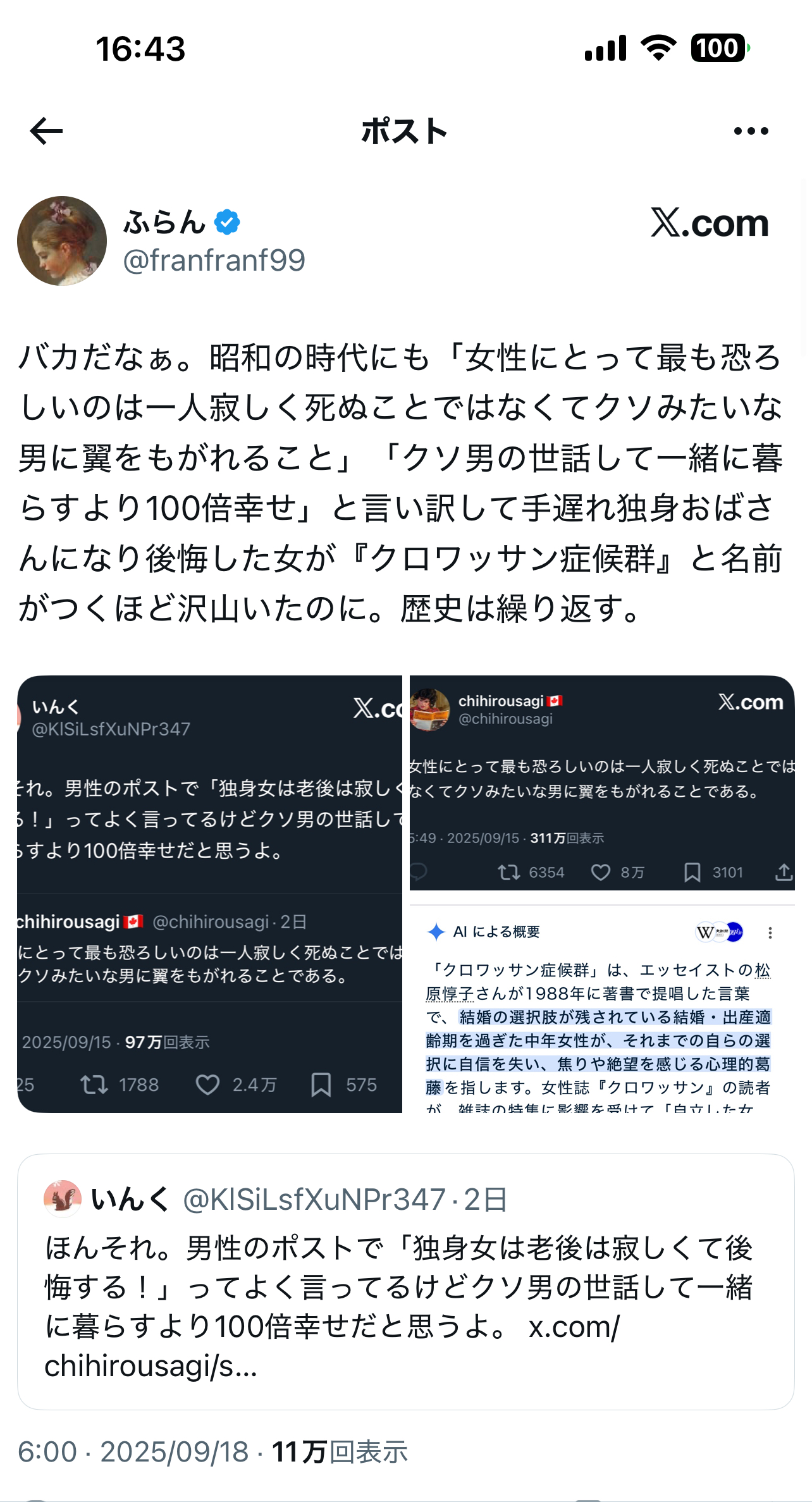812x1502 pixels.
Task: Open the top-right chihirousagi screenshot image
Action: point(602,783)
